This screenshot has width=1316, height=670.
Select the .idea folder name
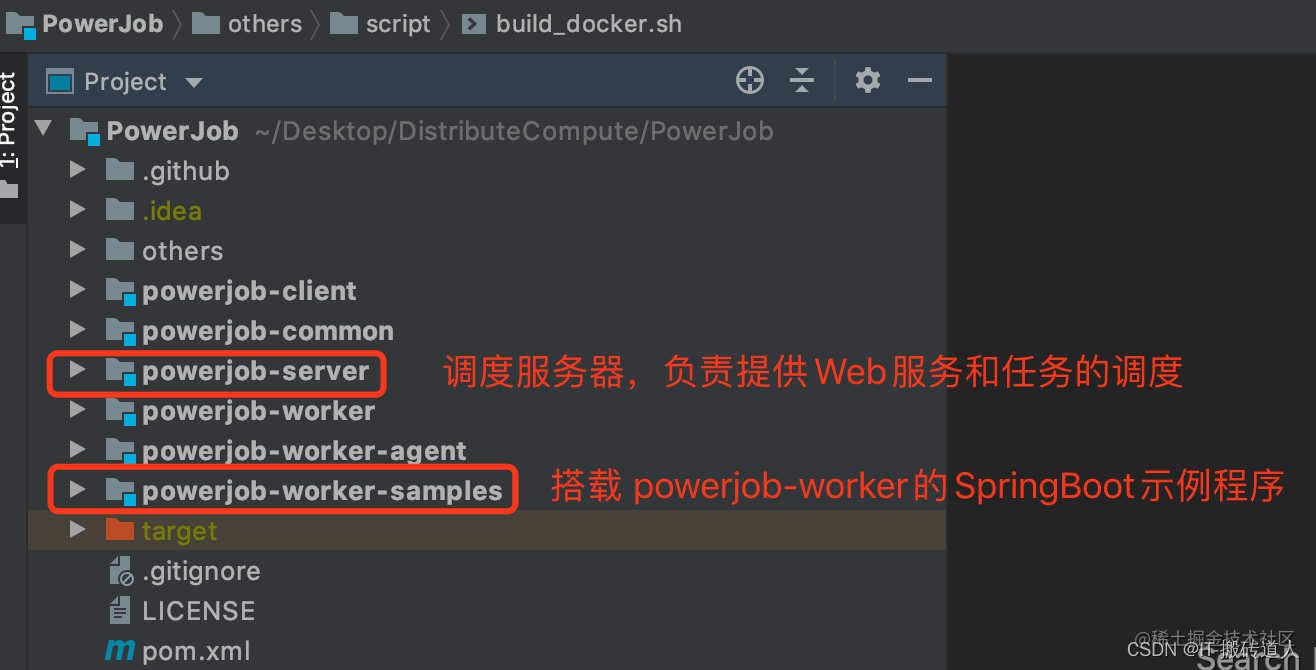tap(172, 211)
